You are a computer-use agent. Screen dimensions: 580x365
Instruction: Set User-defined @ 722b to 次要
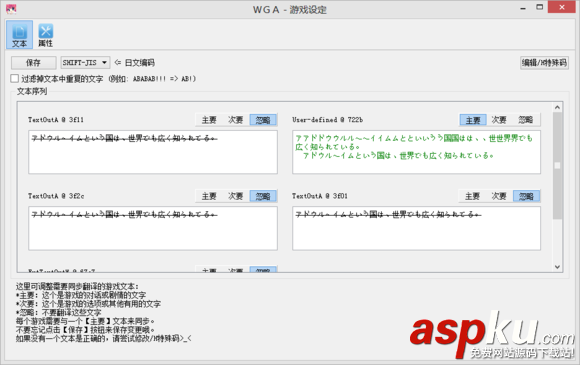(x=499, y=120)
